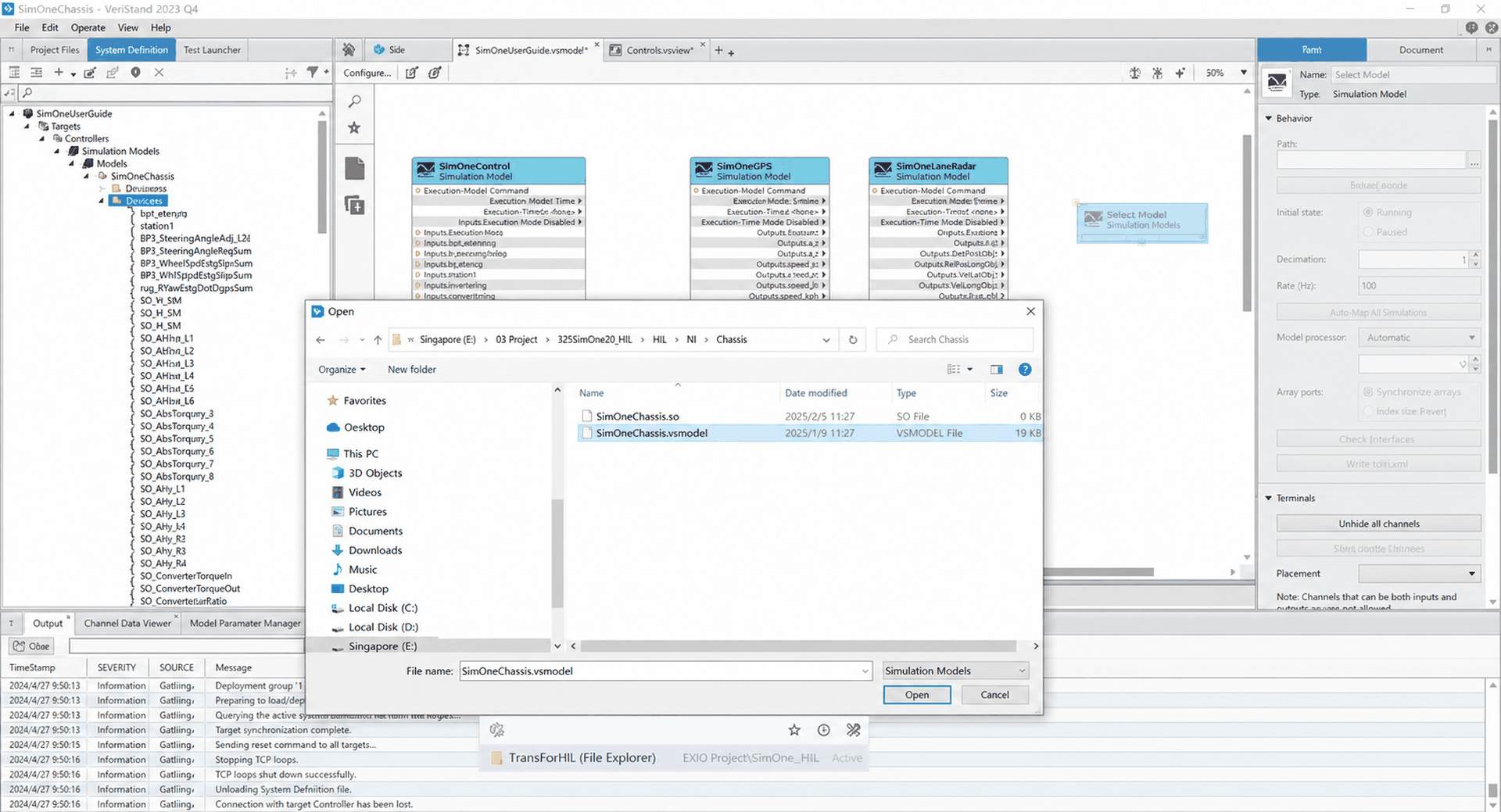This screenshot has height=812, width=1501.
Task: Select the Paused initial state radio button
Action: tap(1368, 232)
